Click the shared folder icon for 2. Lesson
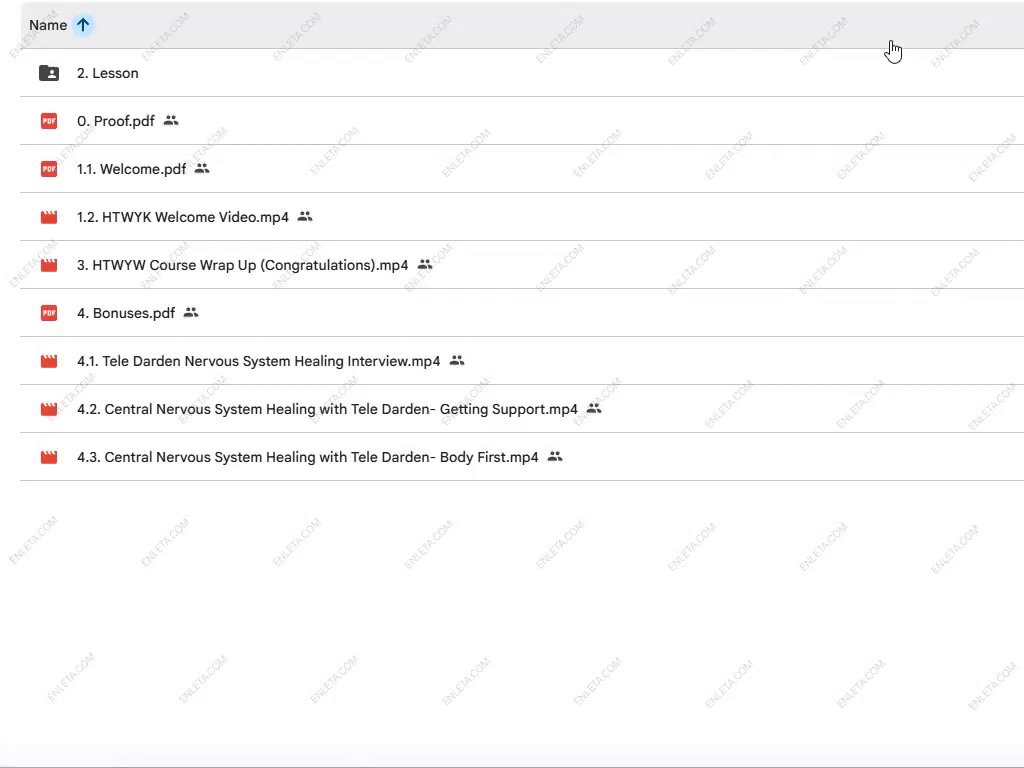 [48, 73]
